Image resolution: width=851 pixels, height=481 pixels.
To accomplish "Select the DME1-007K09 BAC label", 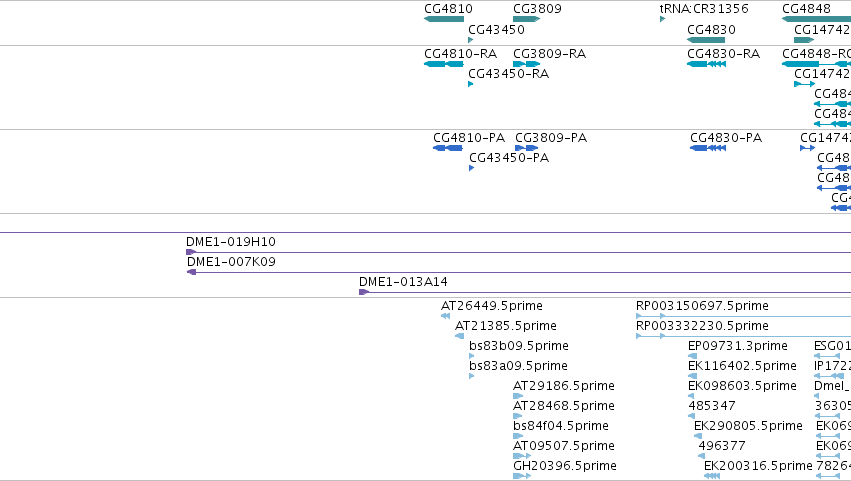I will 231,262.
